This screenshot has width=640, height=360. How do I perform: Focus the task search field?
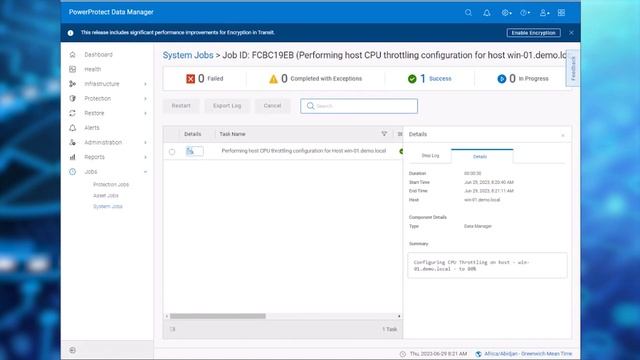(x=359, y=106)
